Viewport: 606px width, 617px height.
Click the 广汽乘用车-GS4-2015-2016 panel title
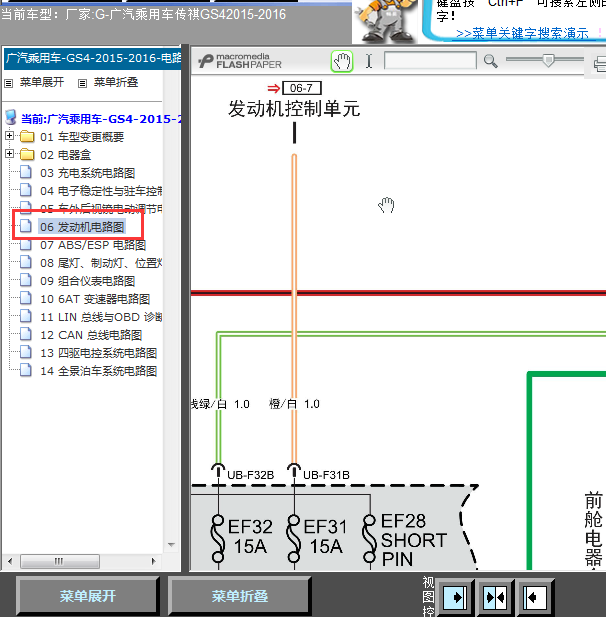tap(93, 59)
